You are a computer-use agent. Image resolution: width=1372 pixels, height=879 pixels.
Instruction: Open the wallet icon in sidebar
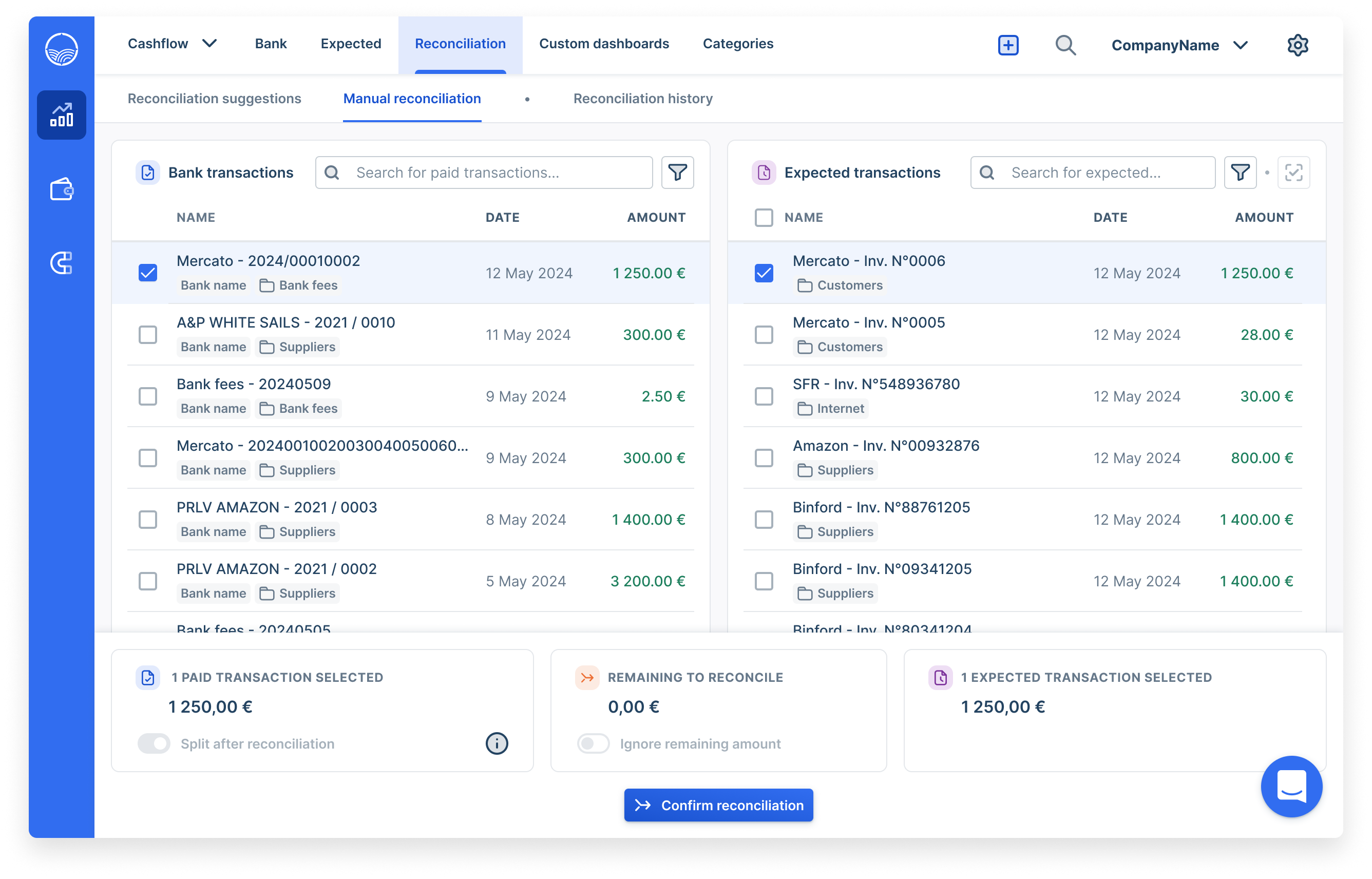click(61, 189)
